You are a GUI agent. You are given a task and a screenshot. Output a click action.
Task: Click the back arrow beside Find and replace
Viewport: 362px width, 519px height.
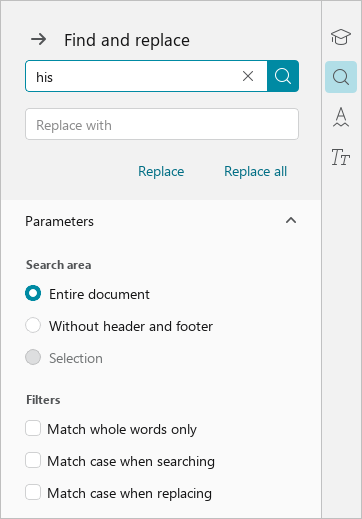tap(39, 40)
